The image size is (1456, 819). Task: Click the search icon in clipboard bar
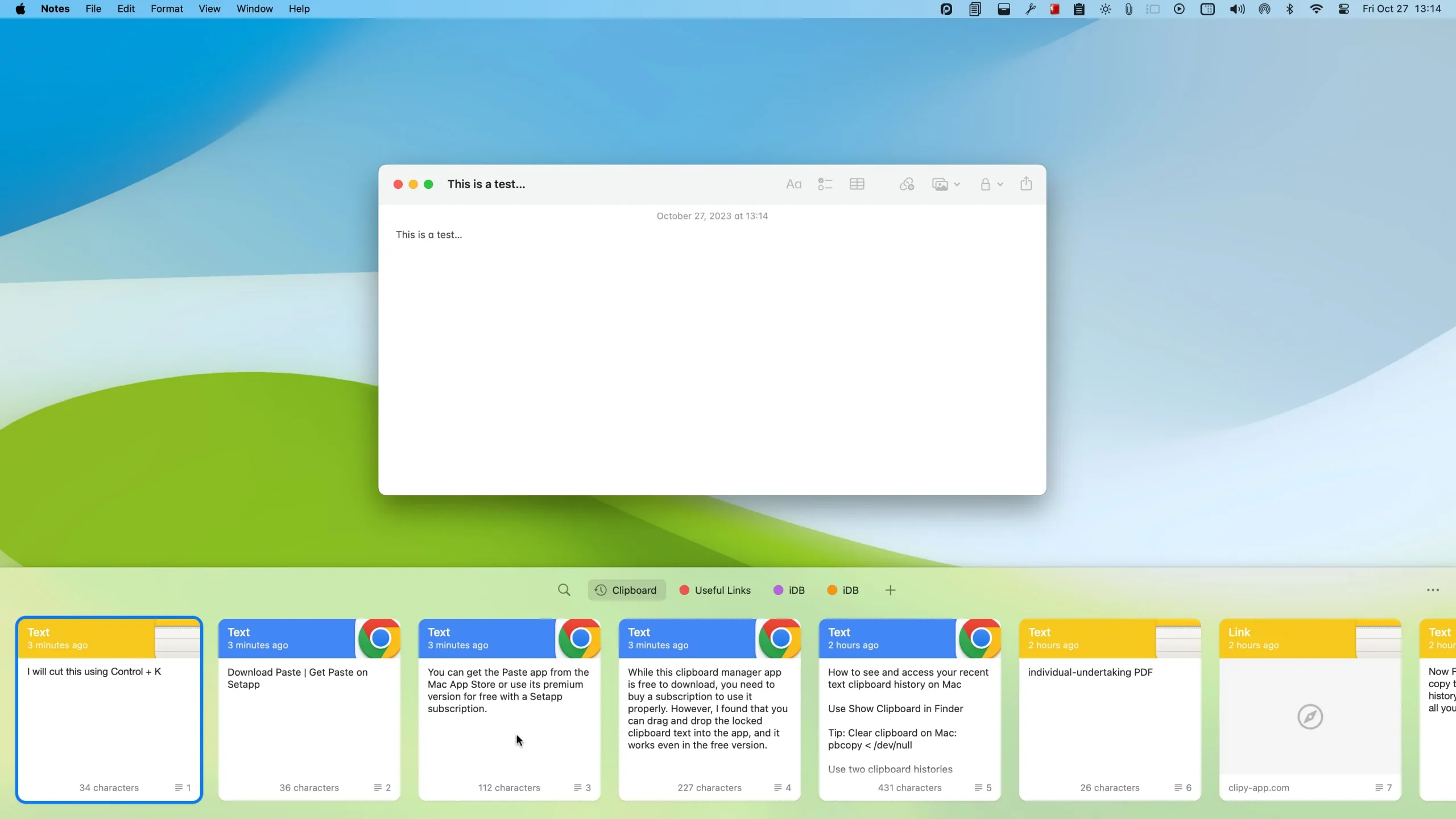pos(564,590)
